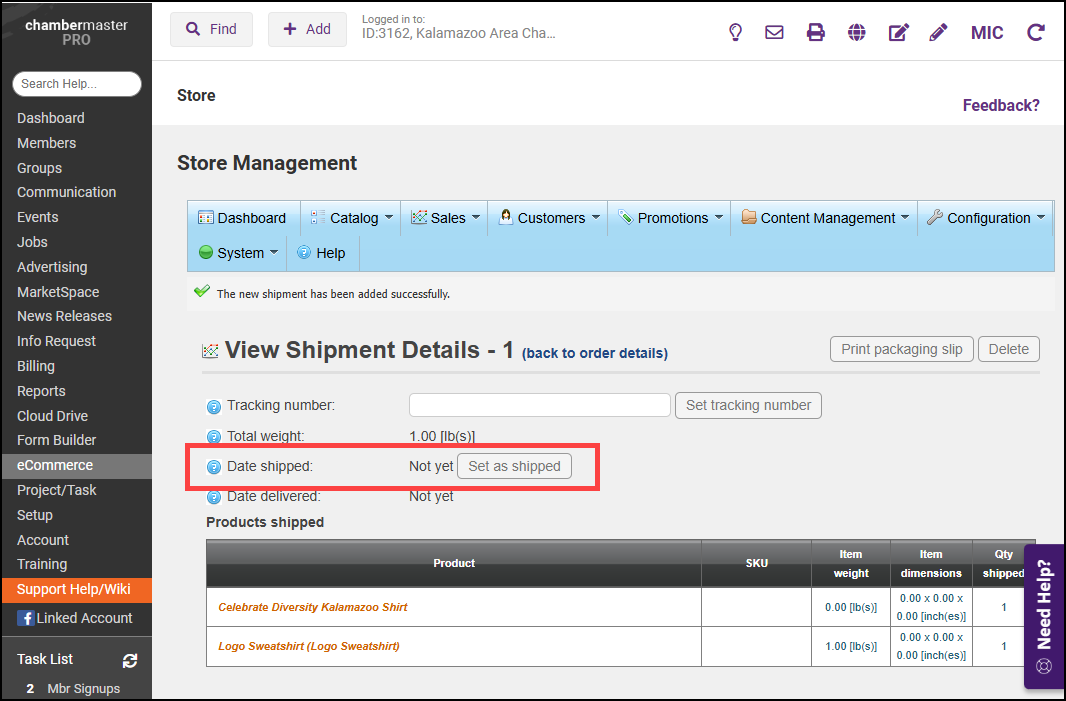Screen dimensions: 1066x701
Task: Open Celebrate Diversity Kalamazoo Shirt product link
Action: pos(313,607)
